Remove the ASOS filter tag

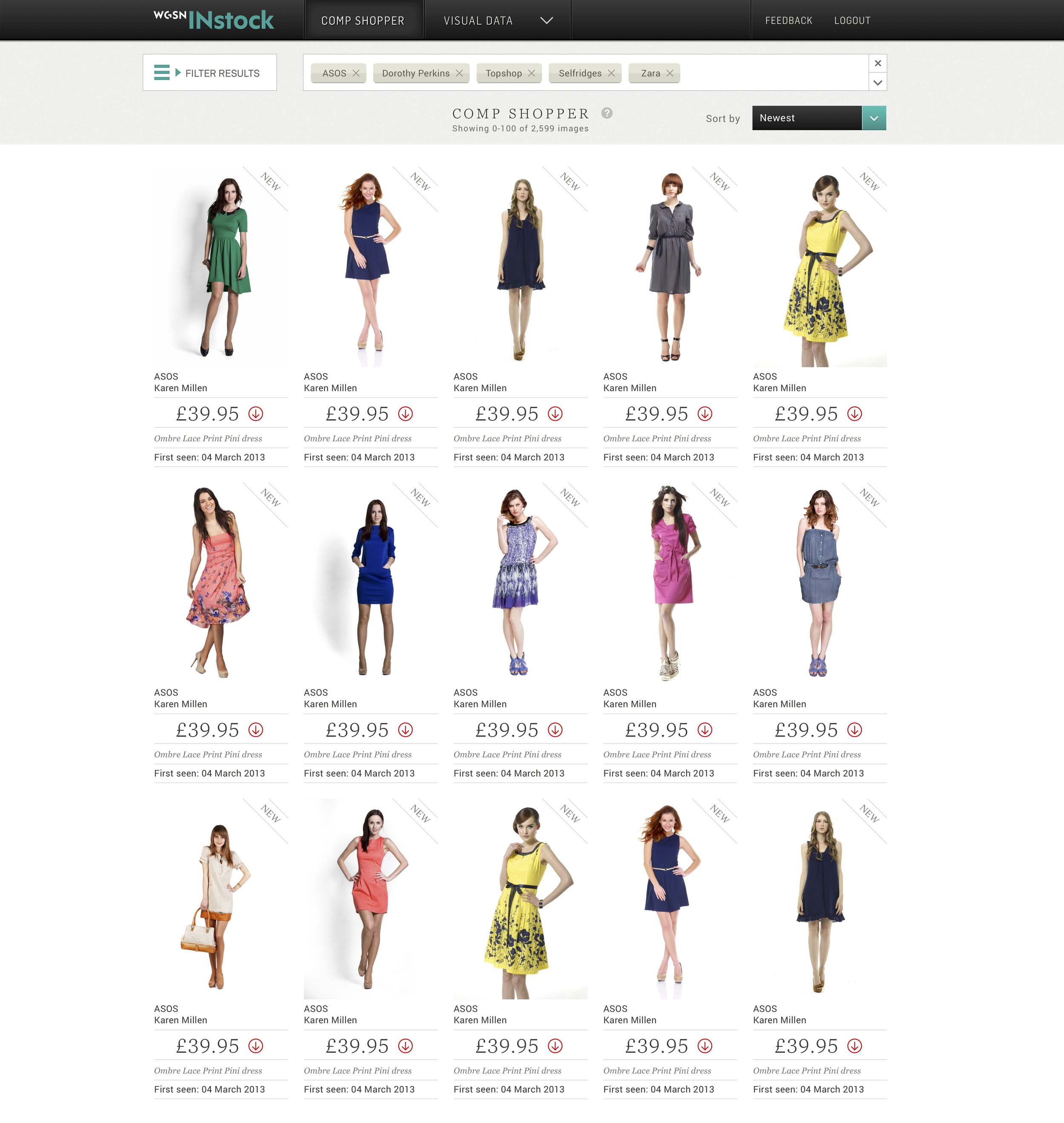pos(356,73)
